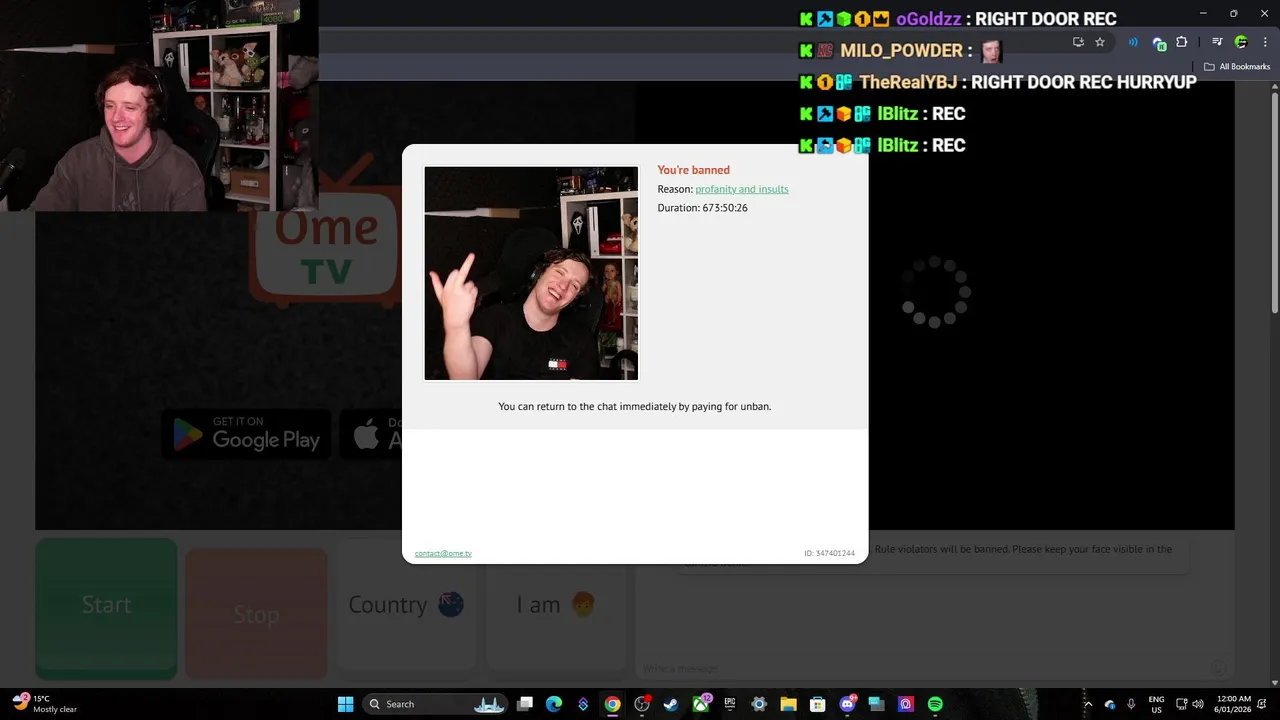Screen dimensions: 1280x720
Task: Open Microsoft Store from the taskbar
Action: 817,704
